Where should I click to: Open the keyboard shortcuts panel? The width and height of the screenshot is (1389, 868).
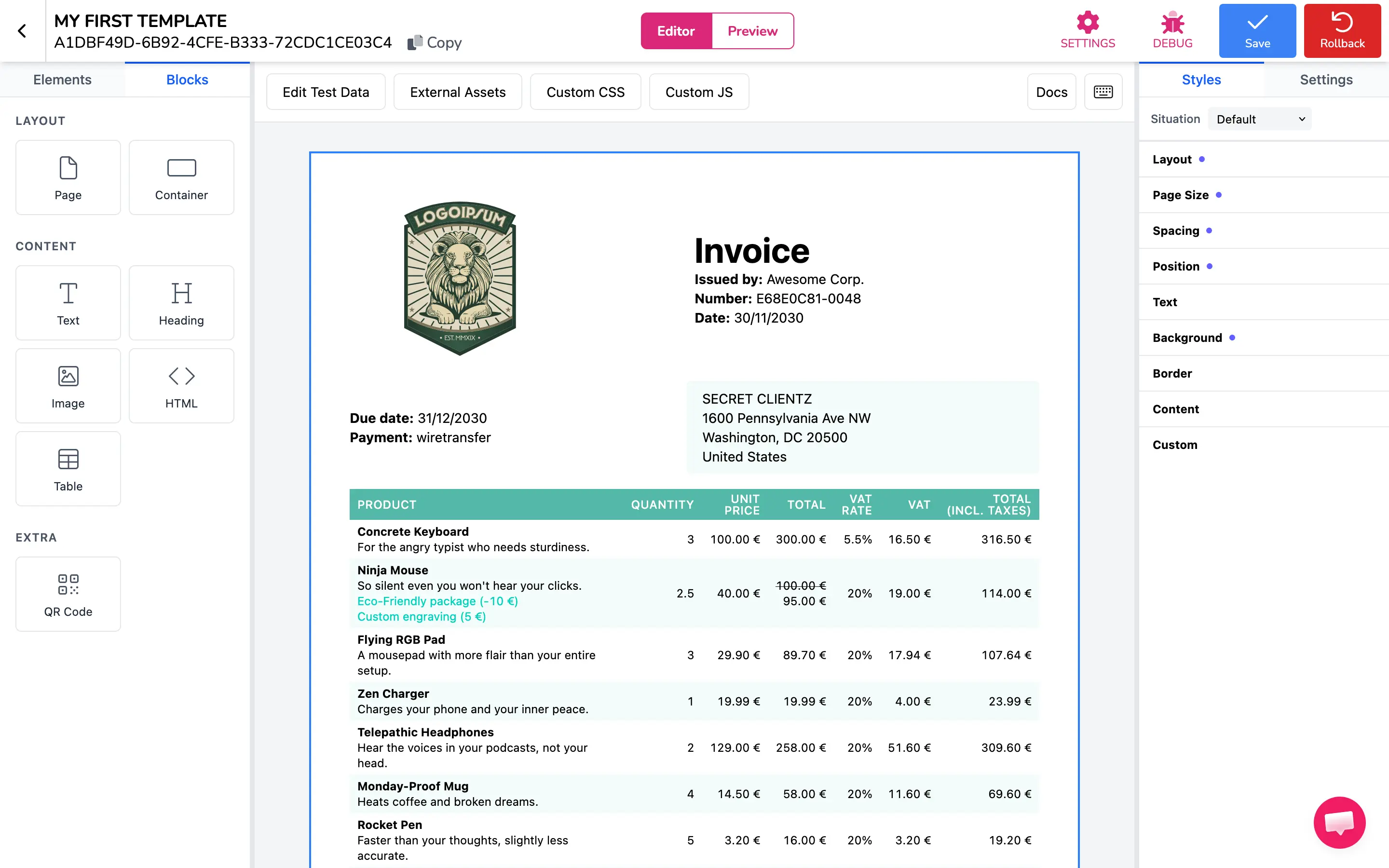click(x=1103, y=91)
